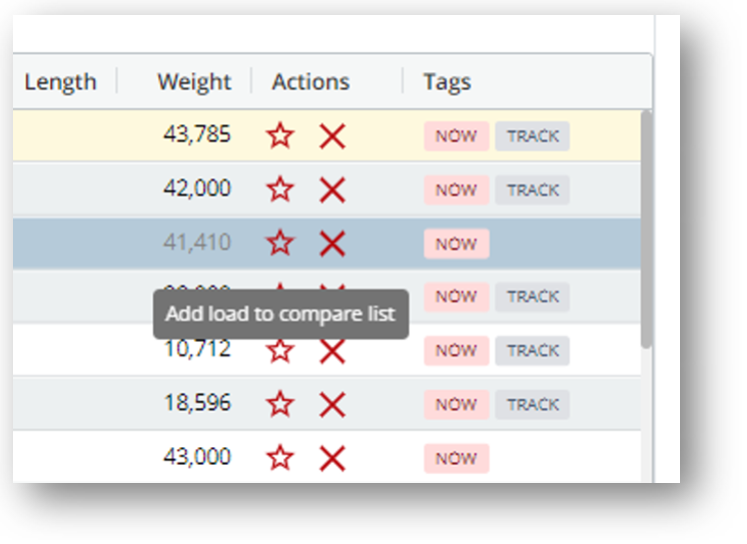Viewport: 747px width, 544px height.
Task: Click the Actions column header
Action: click(x=310, y=82)
